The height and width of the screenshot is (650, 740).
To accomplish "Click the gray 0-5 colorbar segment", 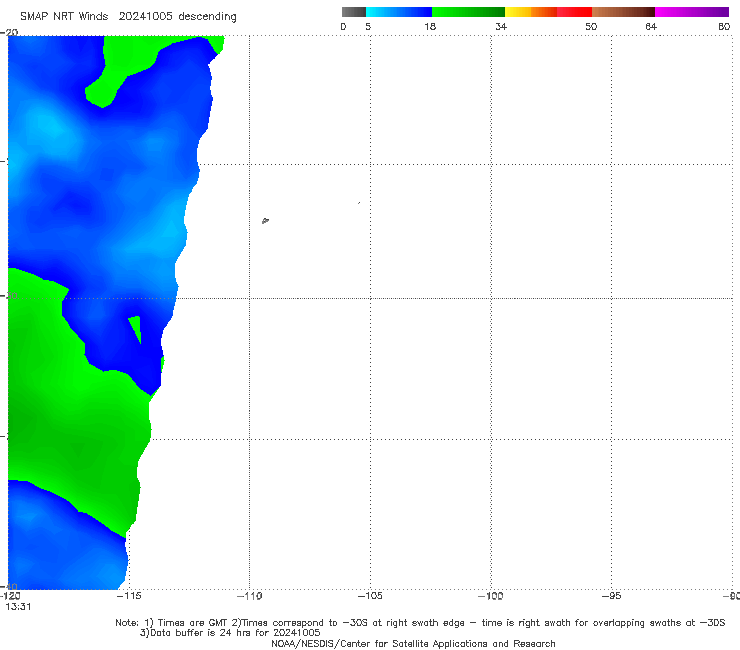I will (354, 12).
